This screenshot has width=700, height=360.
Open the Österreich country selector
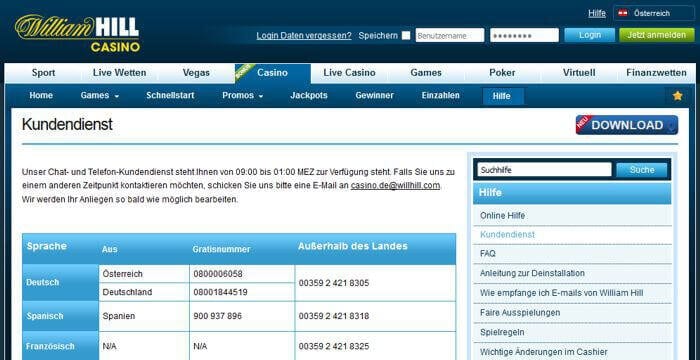click(x=654, y=13)
